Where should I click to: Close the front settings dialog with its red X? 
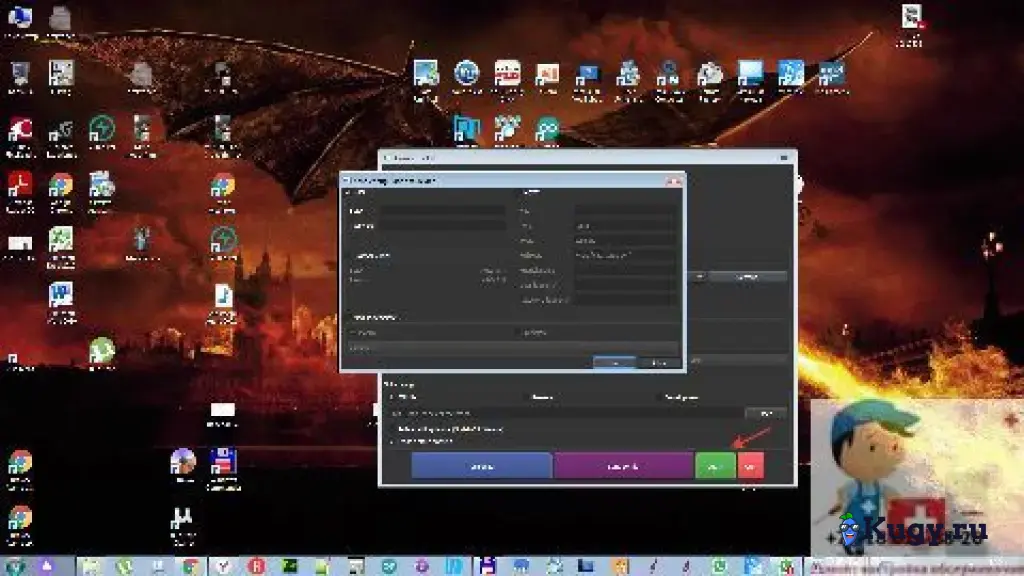click(x=675, y=181)
